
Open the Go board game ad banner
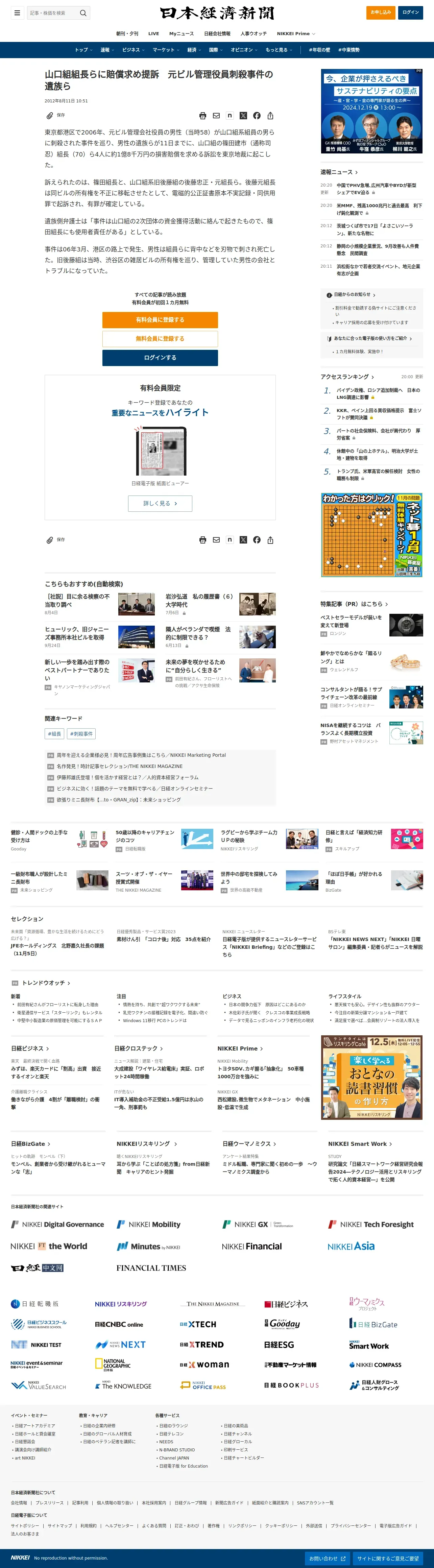click(372, 535)
